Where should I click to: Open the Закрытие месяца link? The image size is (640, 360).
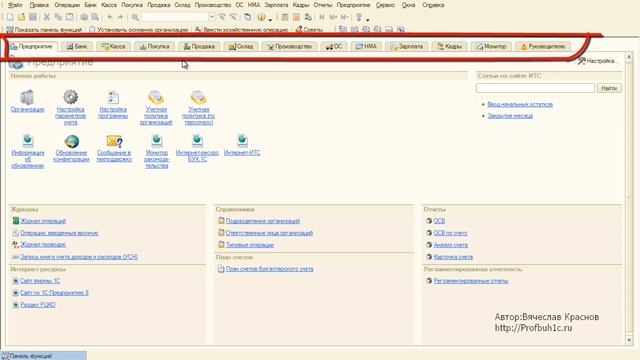[510, 116]
